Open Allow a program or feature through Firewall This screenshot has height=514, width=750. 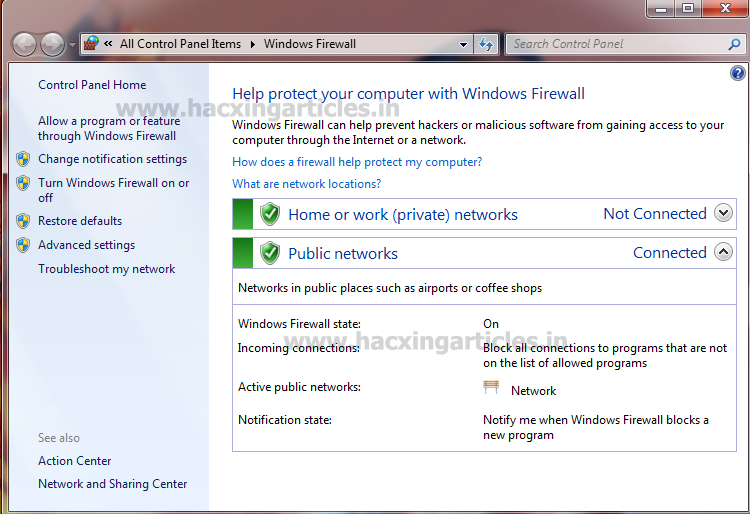point(109,128)
